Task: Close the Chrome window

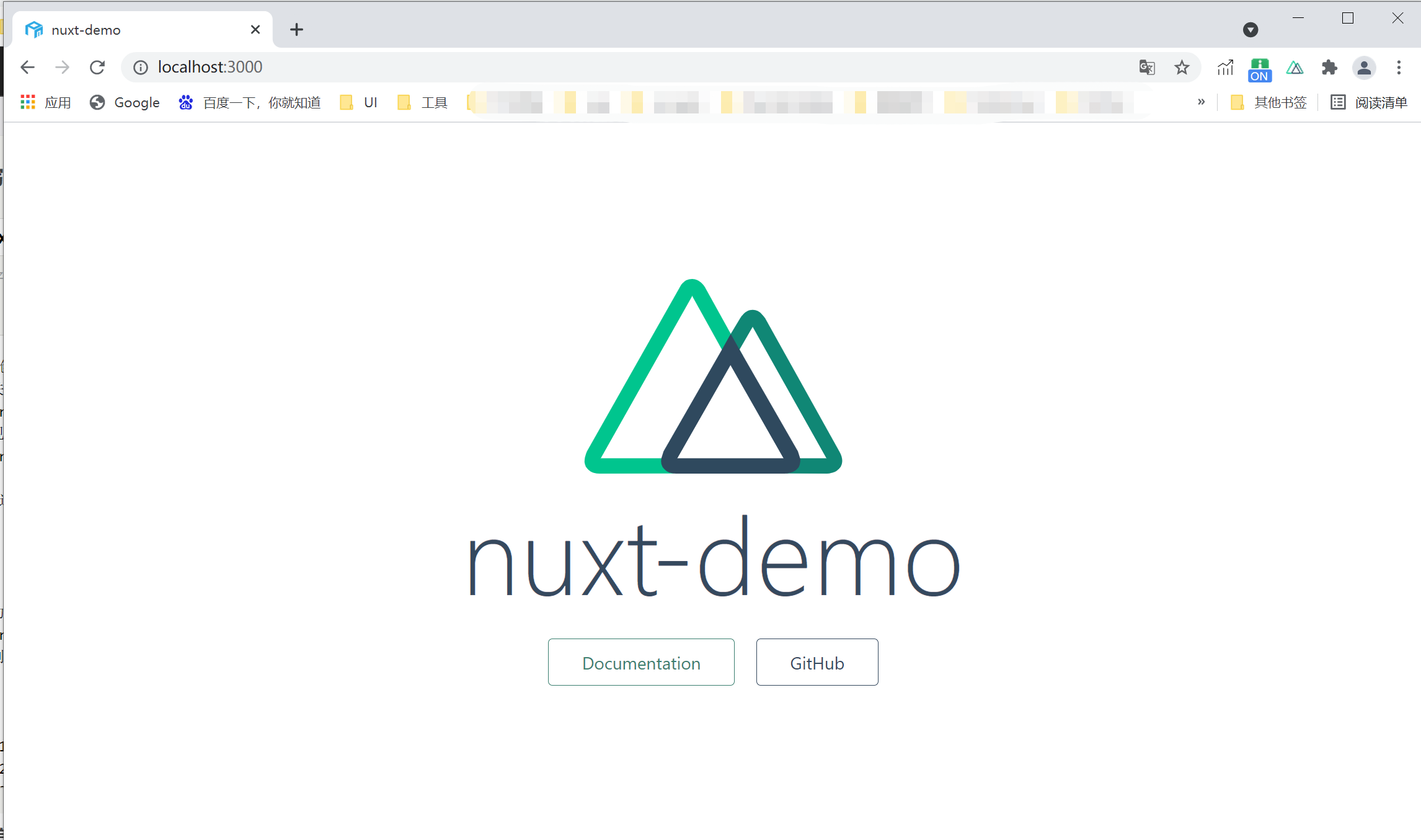Action: (1397, 18)
